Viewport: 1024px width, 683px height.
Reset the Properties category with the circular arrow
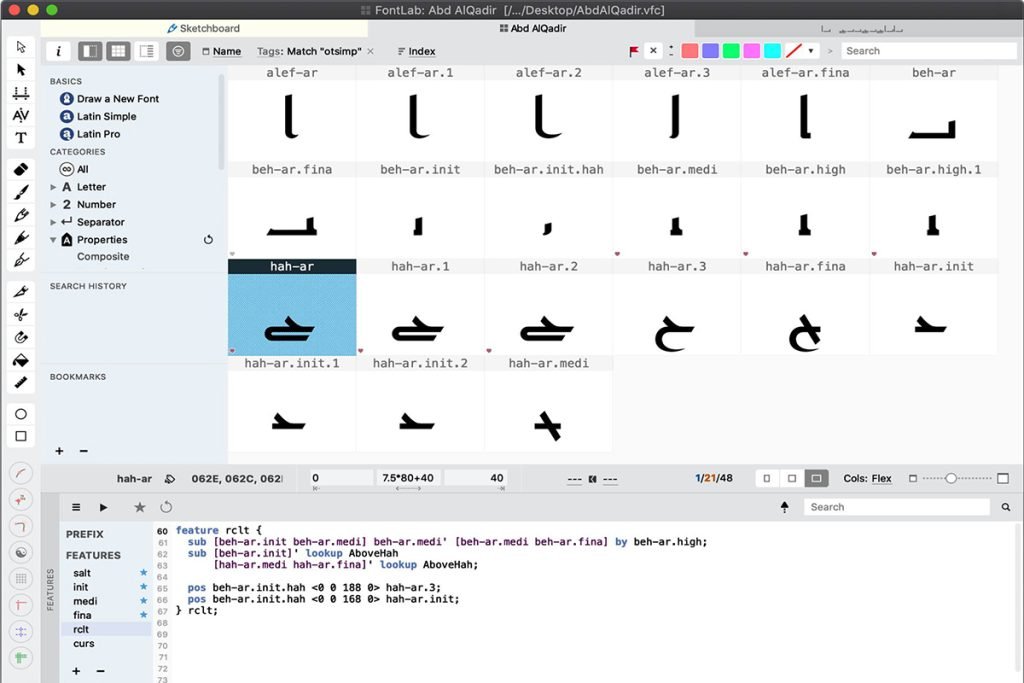208,240
